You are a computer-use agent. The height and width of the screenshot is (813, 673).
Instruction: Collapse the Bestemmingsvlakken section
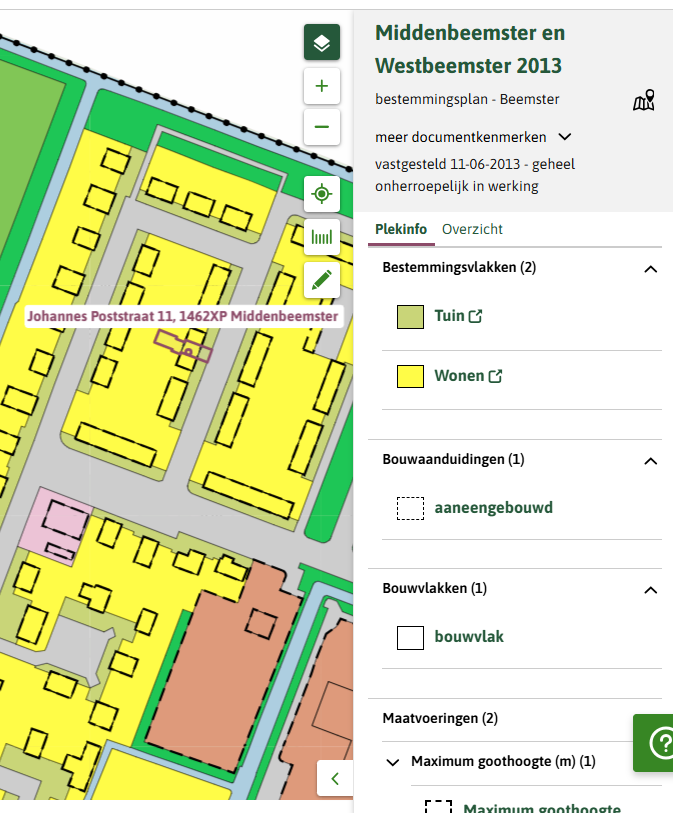650,269
